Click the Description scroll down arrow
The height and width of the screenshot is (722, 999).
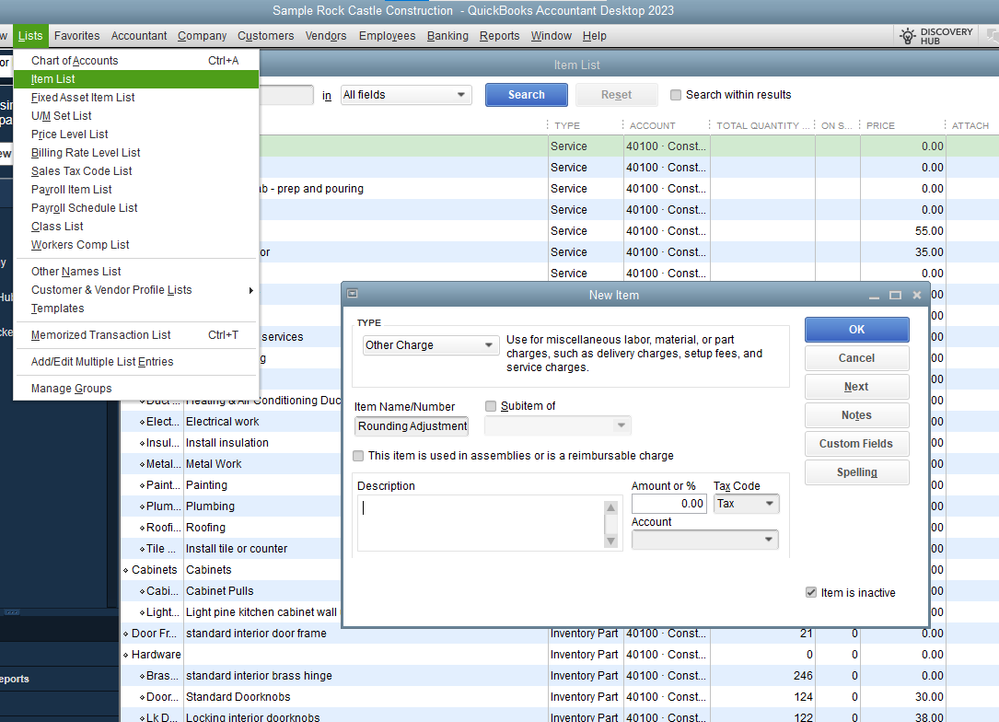(x=611, y=541)
